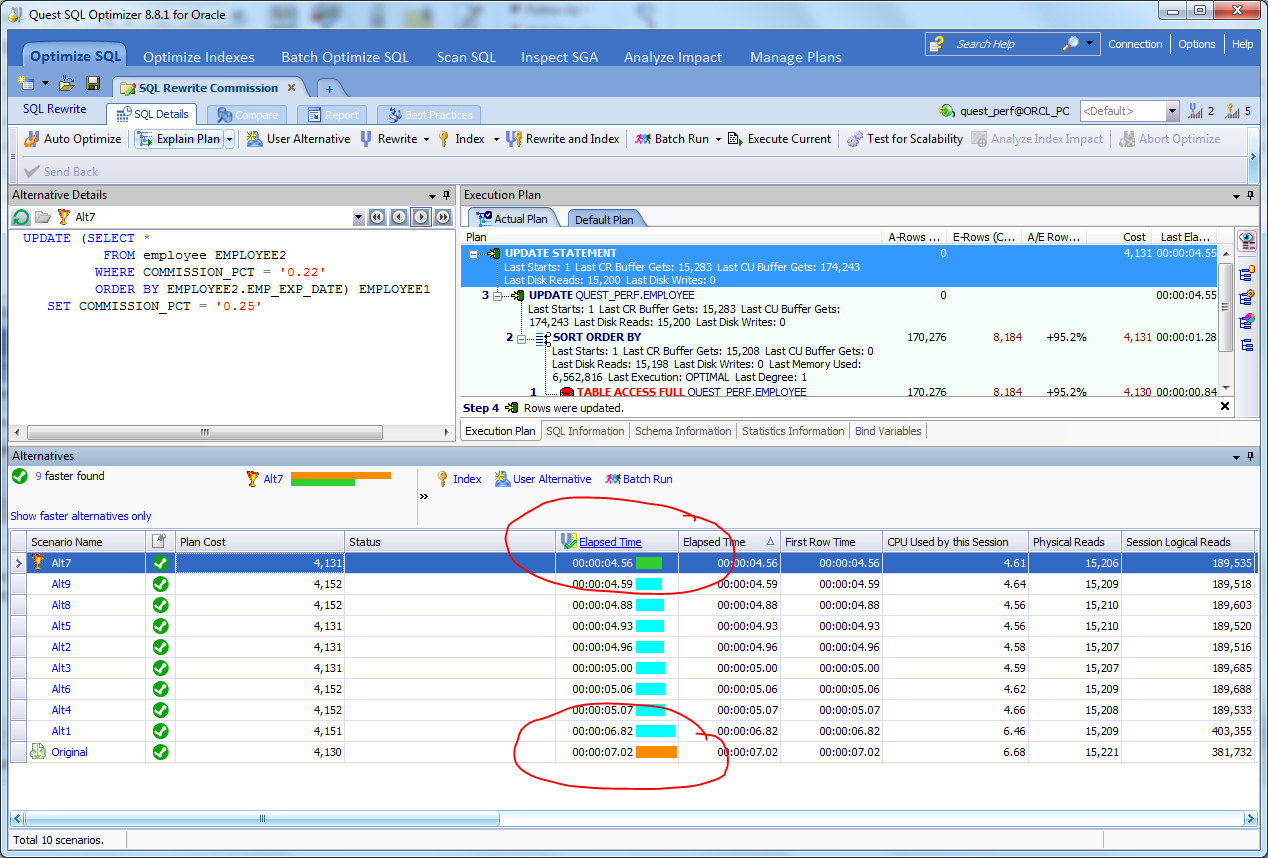Click the User Alternative toolbar button
The height and width of the screenshot is (858, 1268).
tap(298, 139)
